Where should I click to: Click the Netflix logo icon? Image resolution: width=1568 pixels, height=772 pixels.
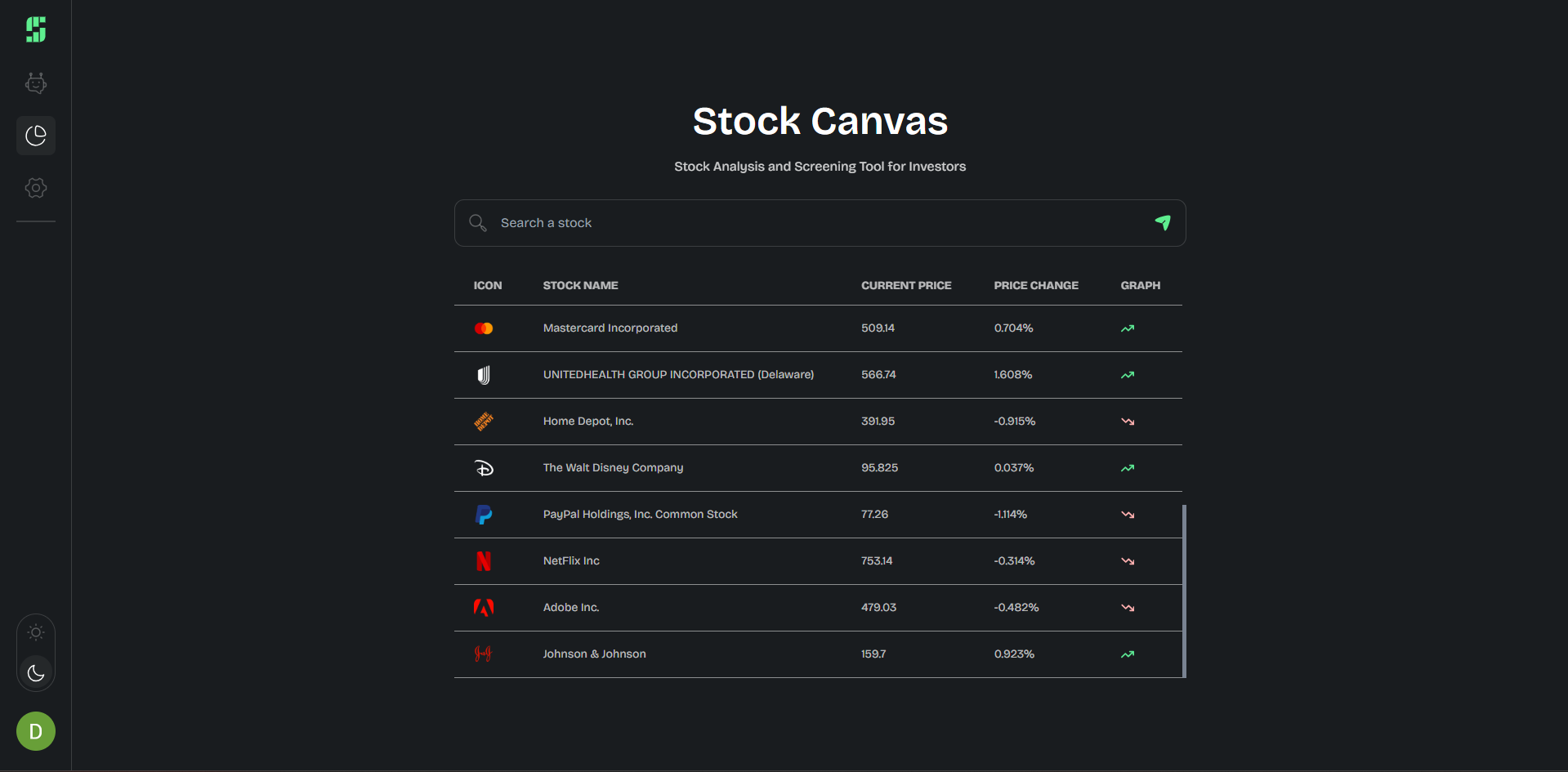(x=484, y=561)
